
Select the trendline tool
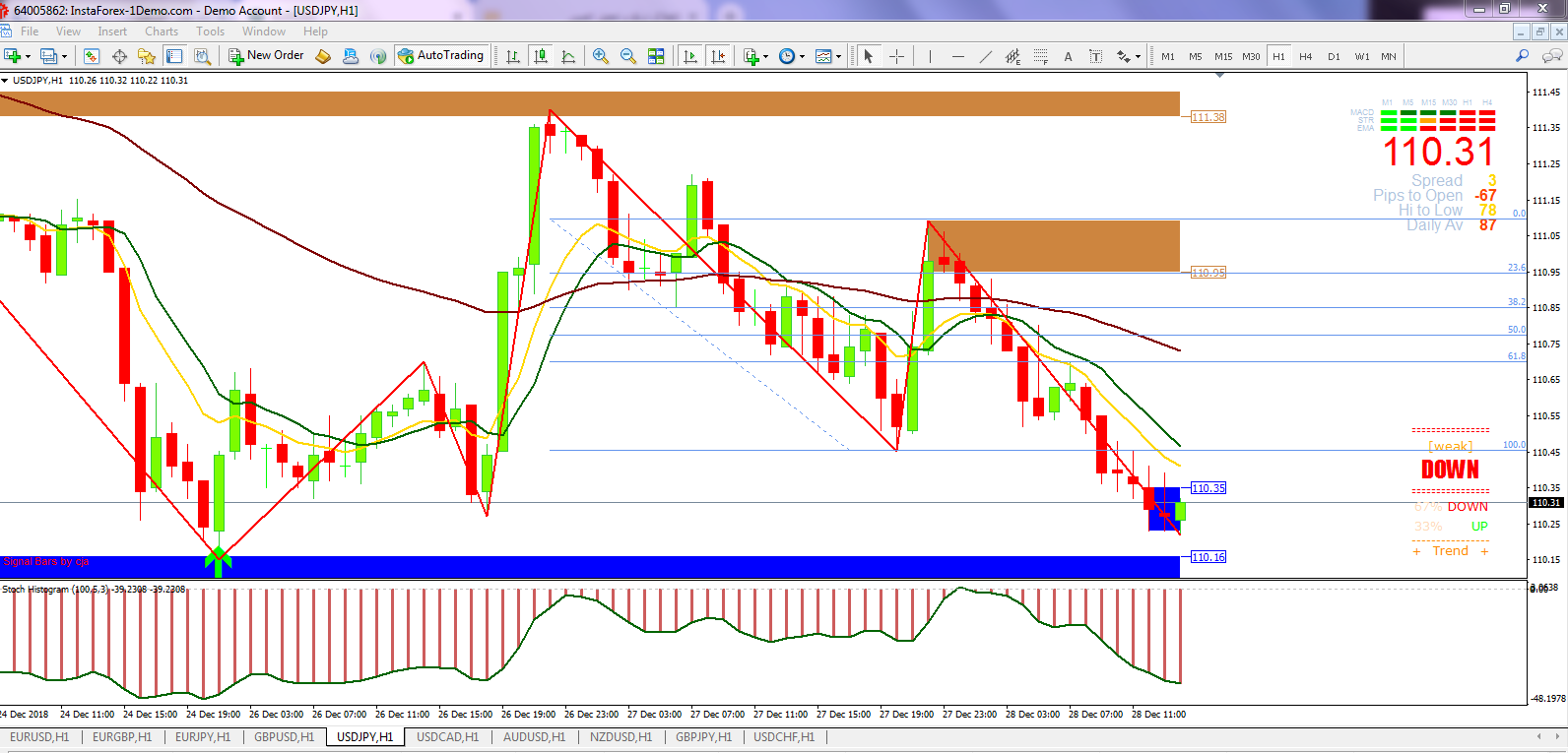tap(985, 56)
